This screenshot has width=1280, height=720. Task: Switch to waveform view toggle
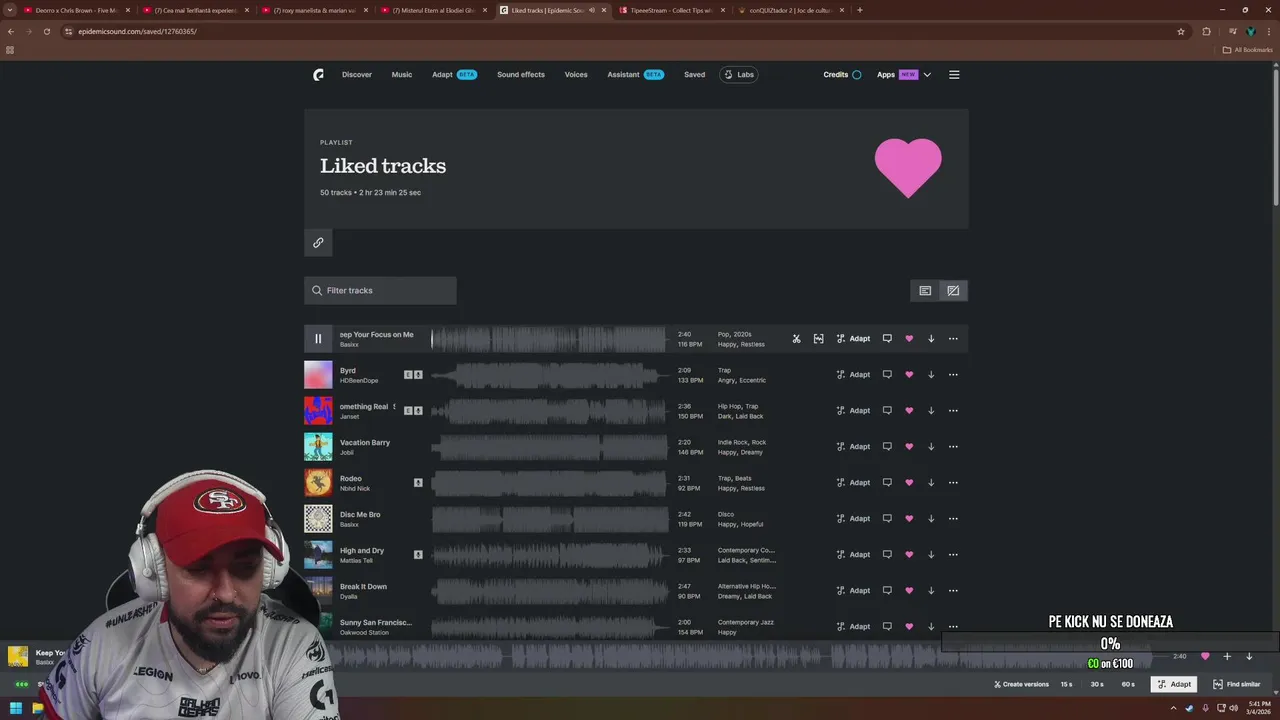click(x=953, y=291)
